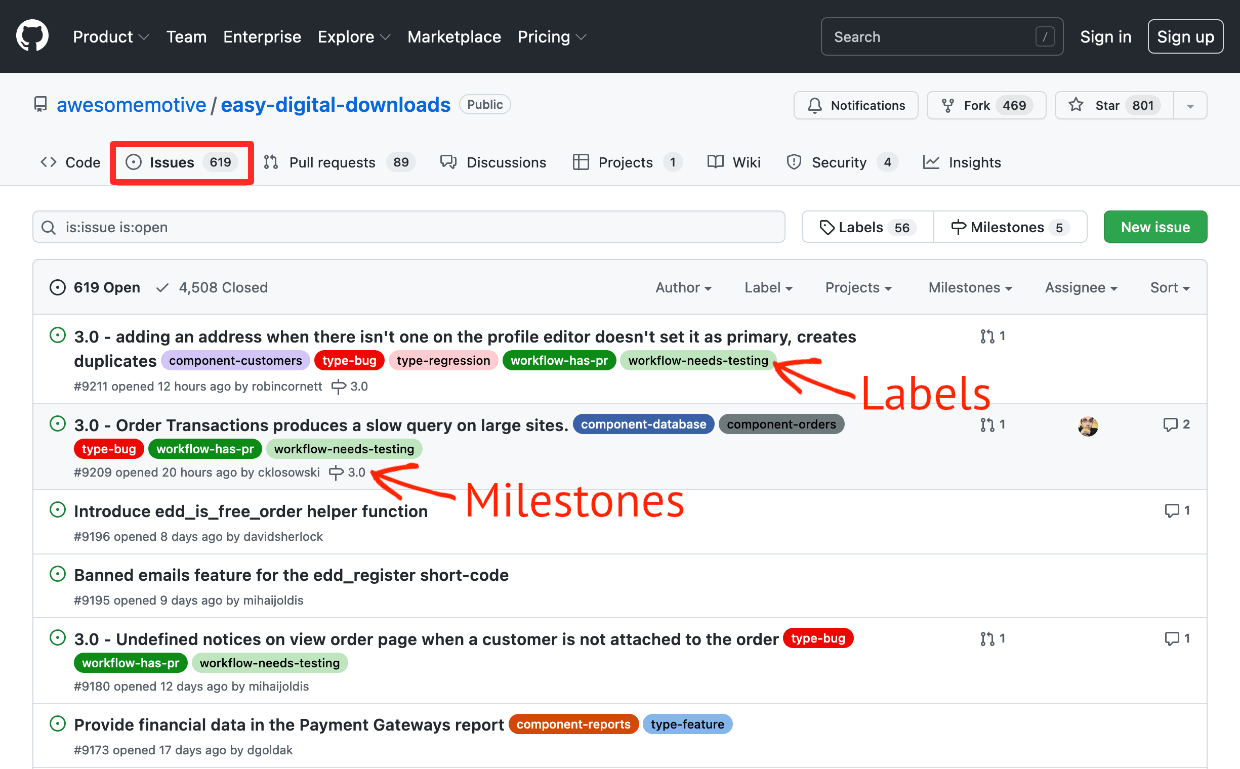Switch to the Pull requests tab
The height and width of the screenshot is (769, 1240).
[x=339, y=163]
